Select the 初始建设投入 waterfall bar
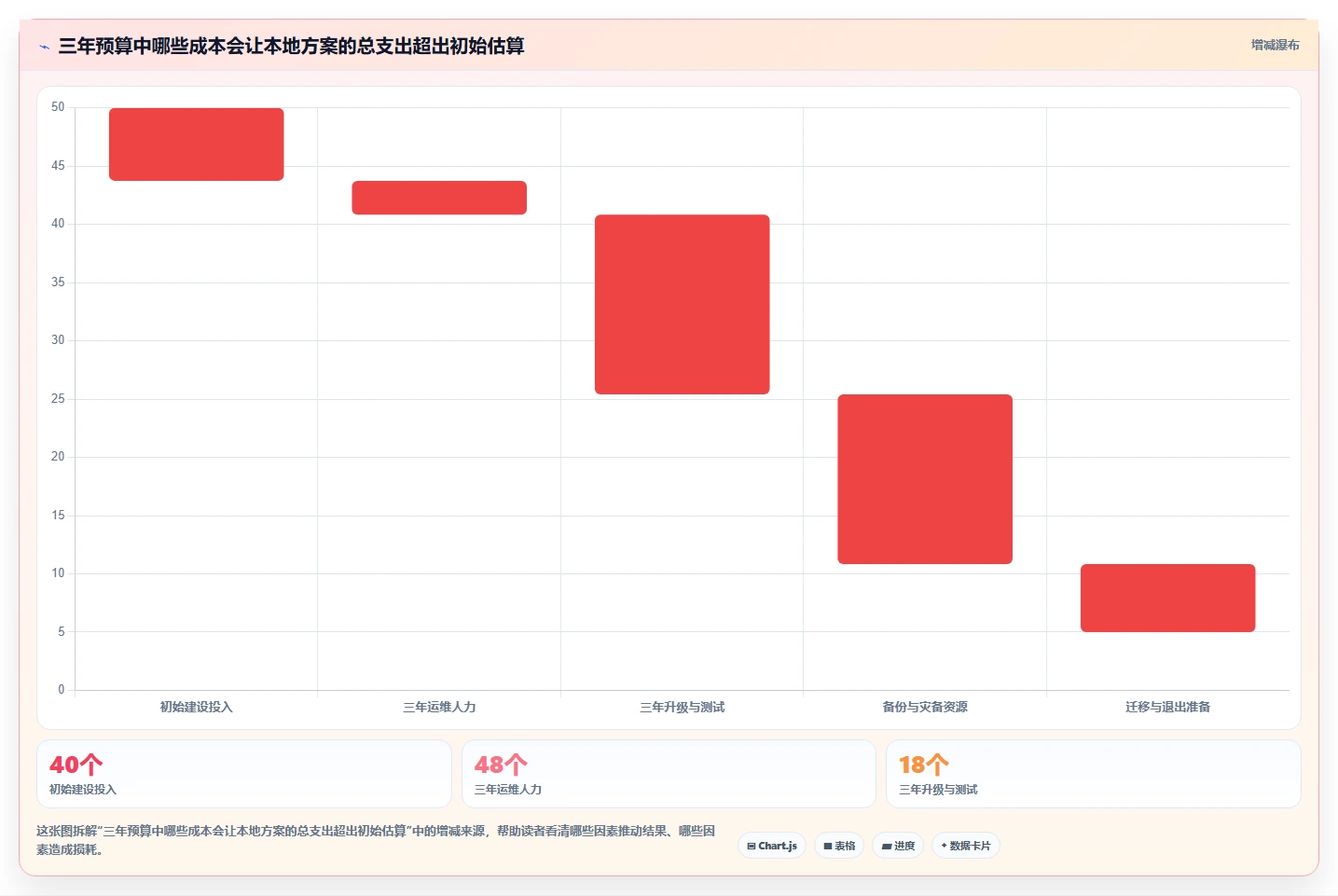This screenshot has height=896, width=1338. pos(197,145)
